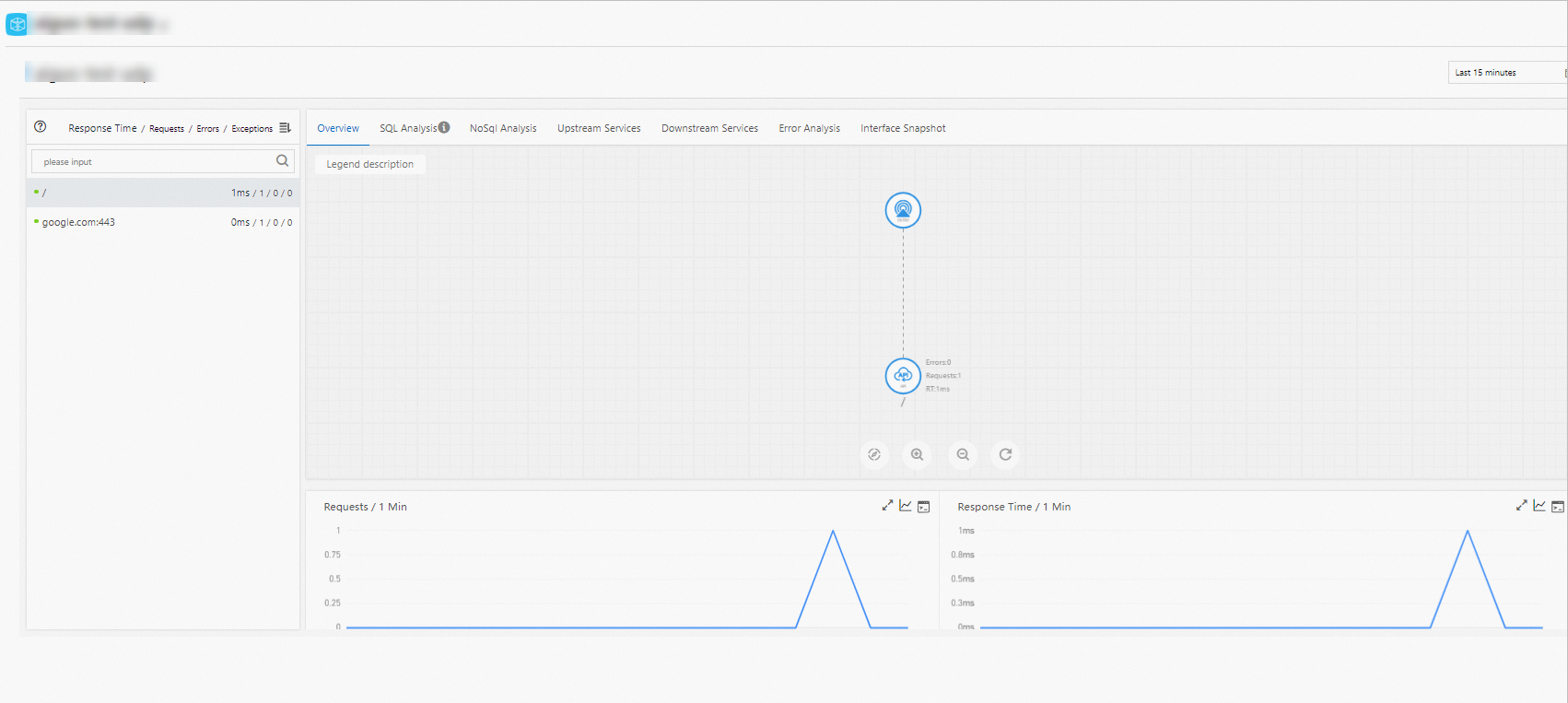
Task: Sort the list by Errors
Action: point(208,129)
